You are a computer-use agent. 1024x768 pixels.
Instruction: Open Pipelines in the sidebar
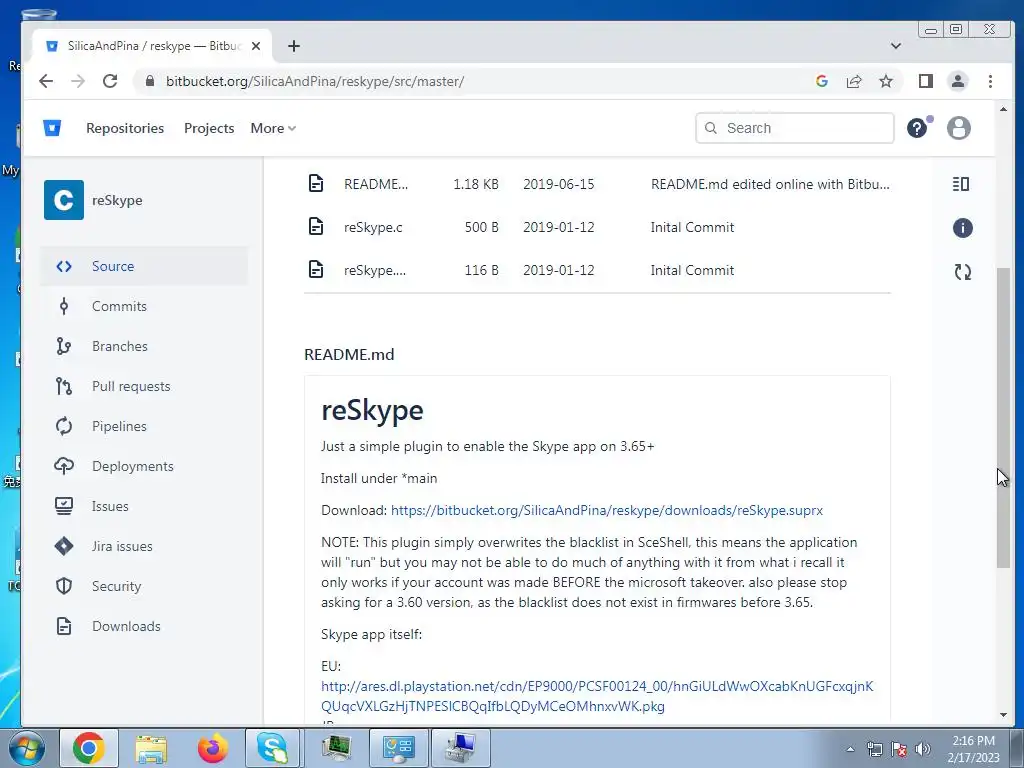point(144,426)
